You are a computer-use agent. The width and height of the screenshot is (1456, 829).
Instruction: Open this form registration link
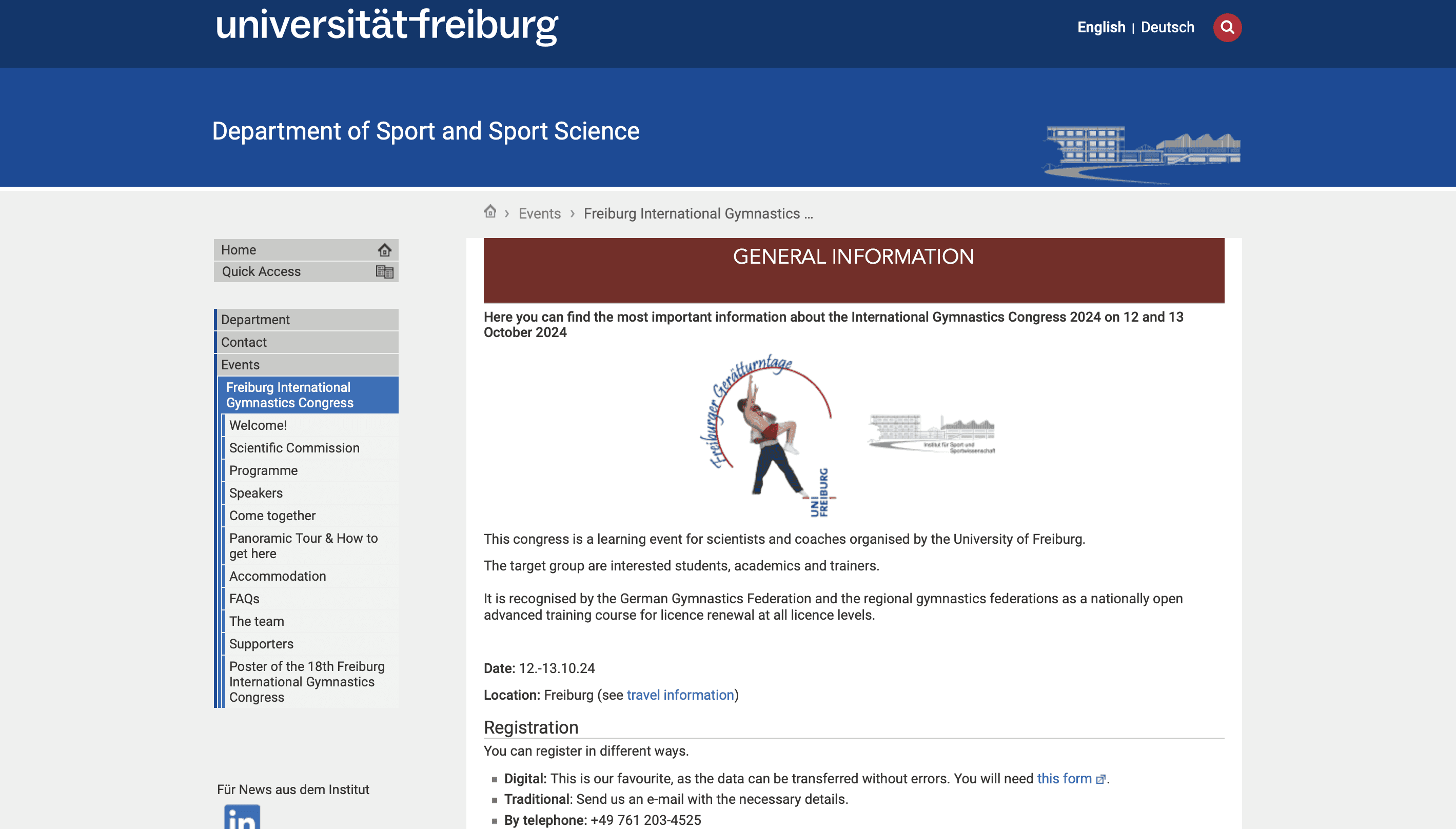tap(1064, 778)
